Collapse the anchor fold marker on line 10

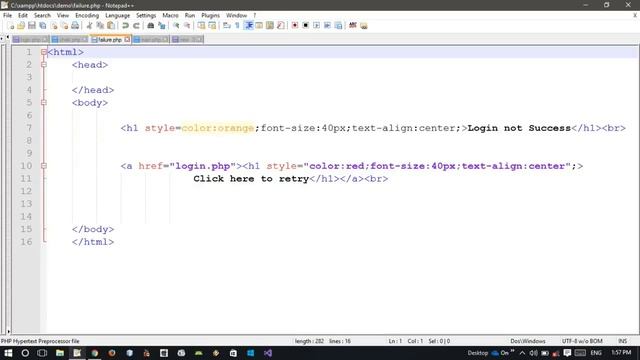[44, 166]
